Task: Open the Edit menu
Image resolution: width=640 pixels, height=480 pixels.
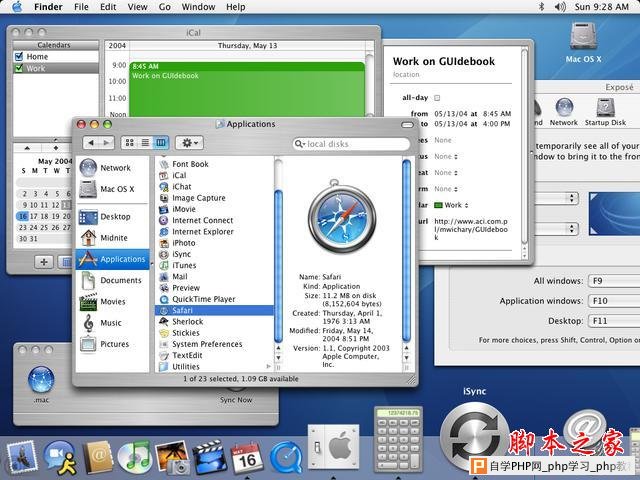Action: (108, 7)
